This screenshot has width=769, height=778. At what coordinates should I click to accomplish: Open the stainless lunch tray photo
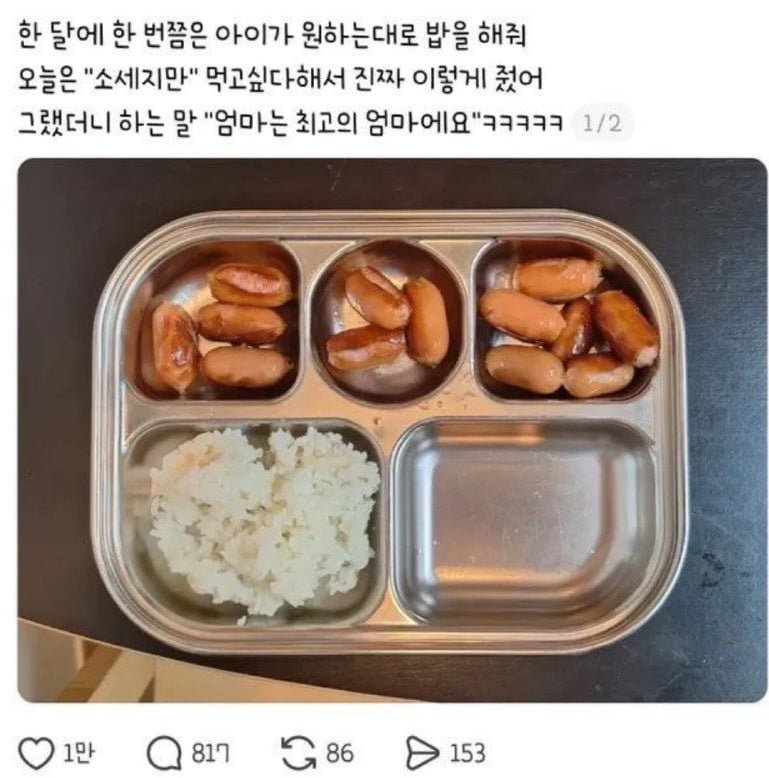point(393,430)
